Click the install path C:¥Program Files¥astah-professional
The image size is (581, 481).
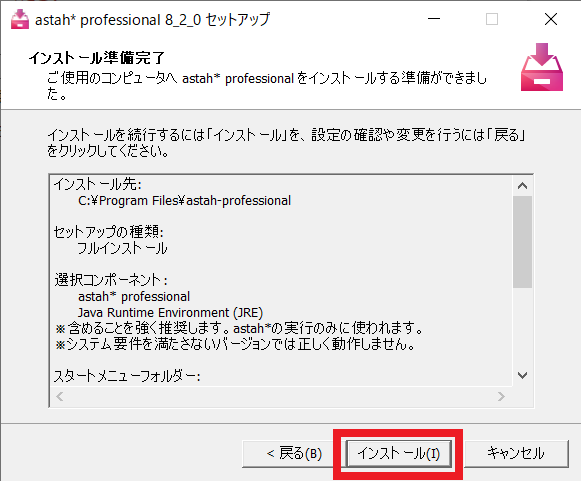pyautogui.click(x=185, y=201)
